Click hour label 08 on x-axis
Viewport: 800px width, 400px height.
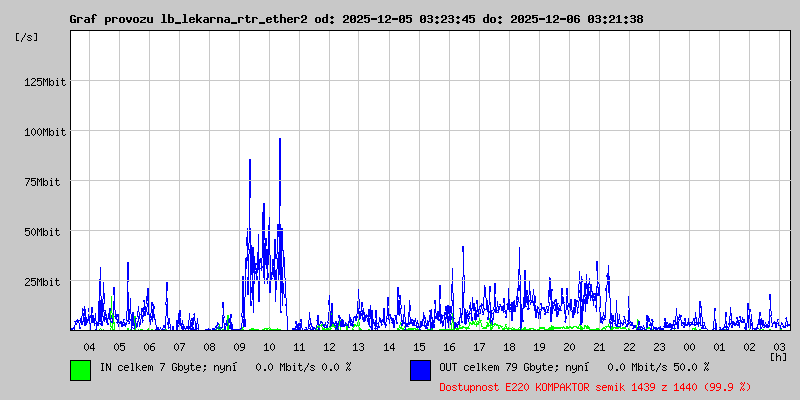(209, 347)
